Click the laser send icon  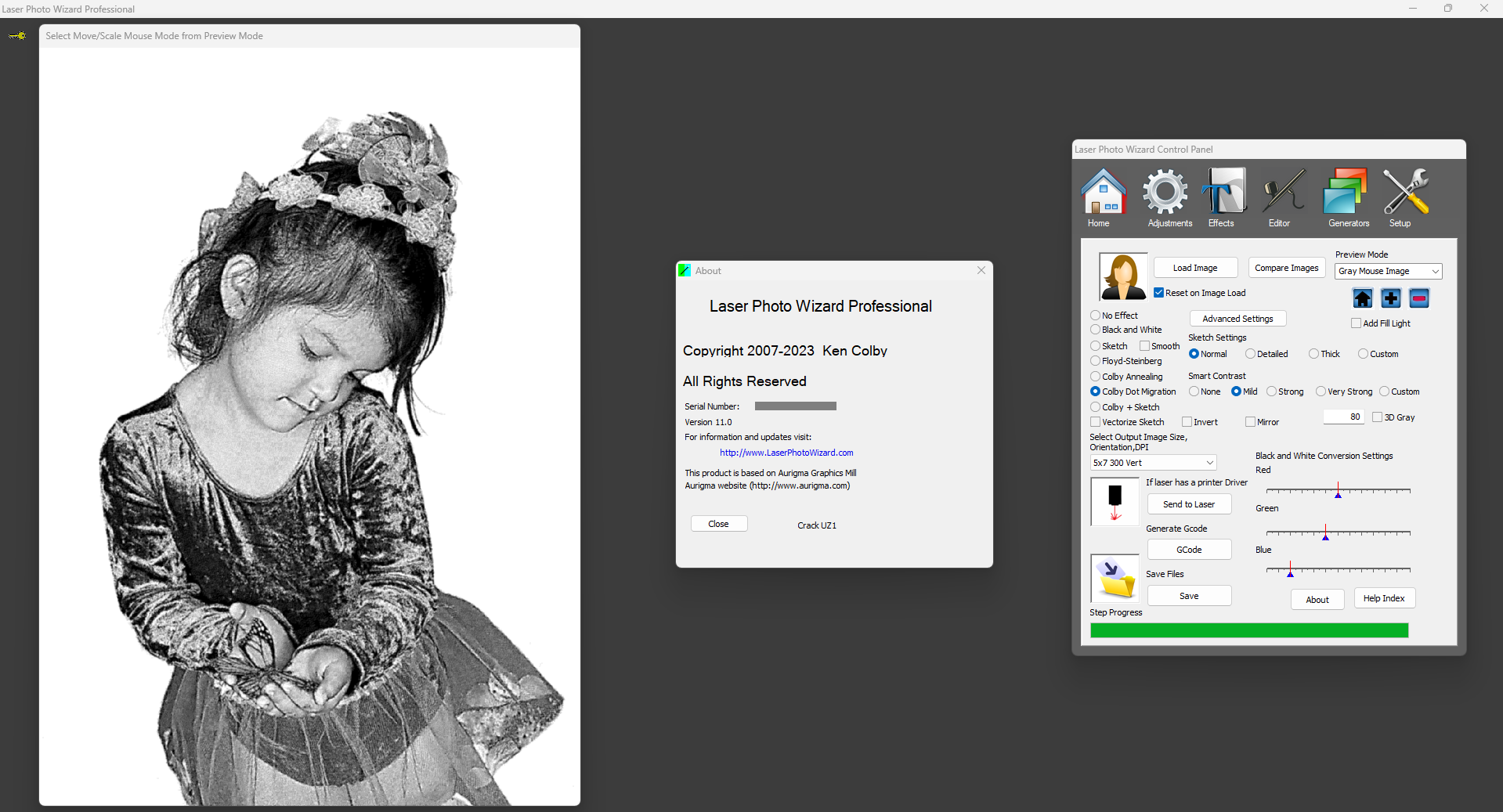(x=1115, y=502)
